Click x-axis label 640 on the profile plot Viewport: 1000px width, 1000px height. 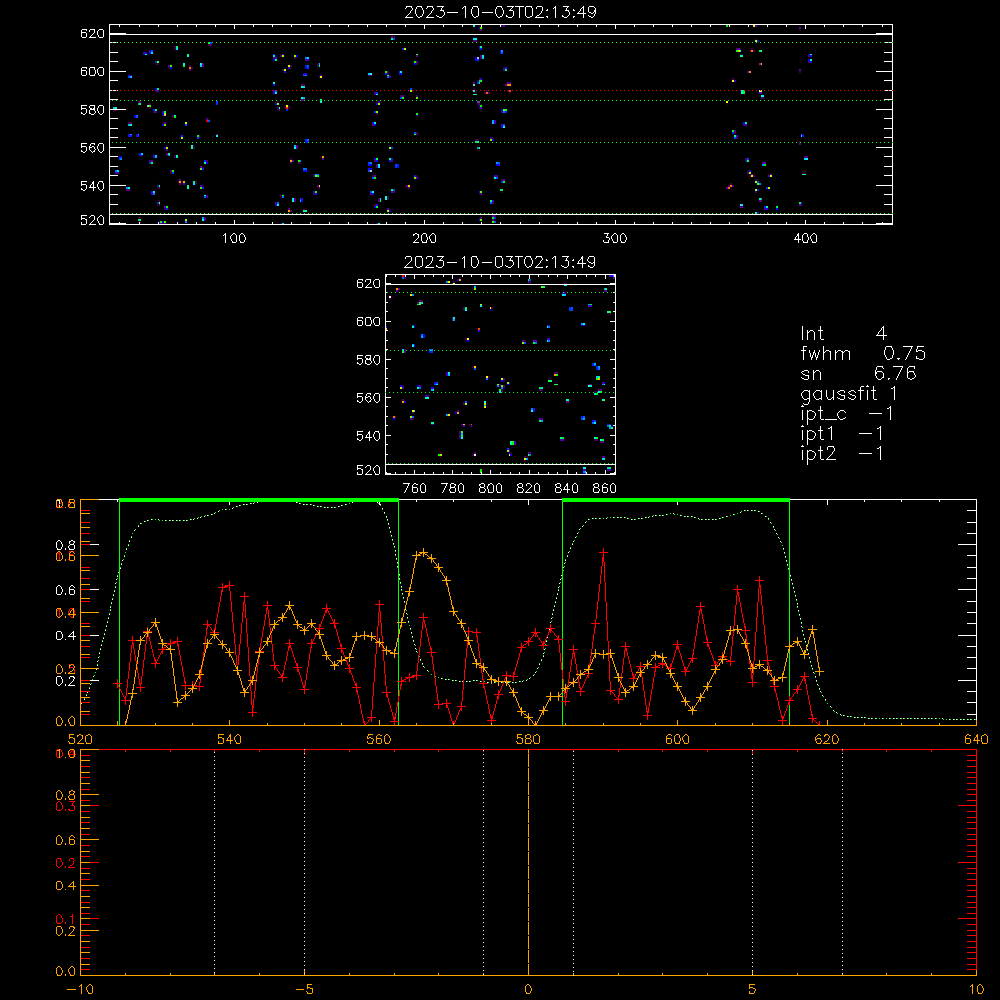976,739
